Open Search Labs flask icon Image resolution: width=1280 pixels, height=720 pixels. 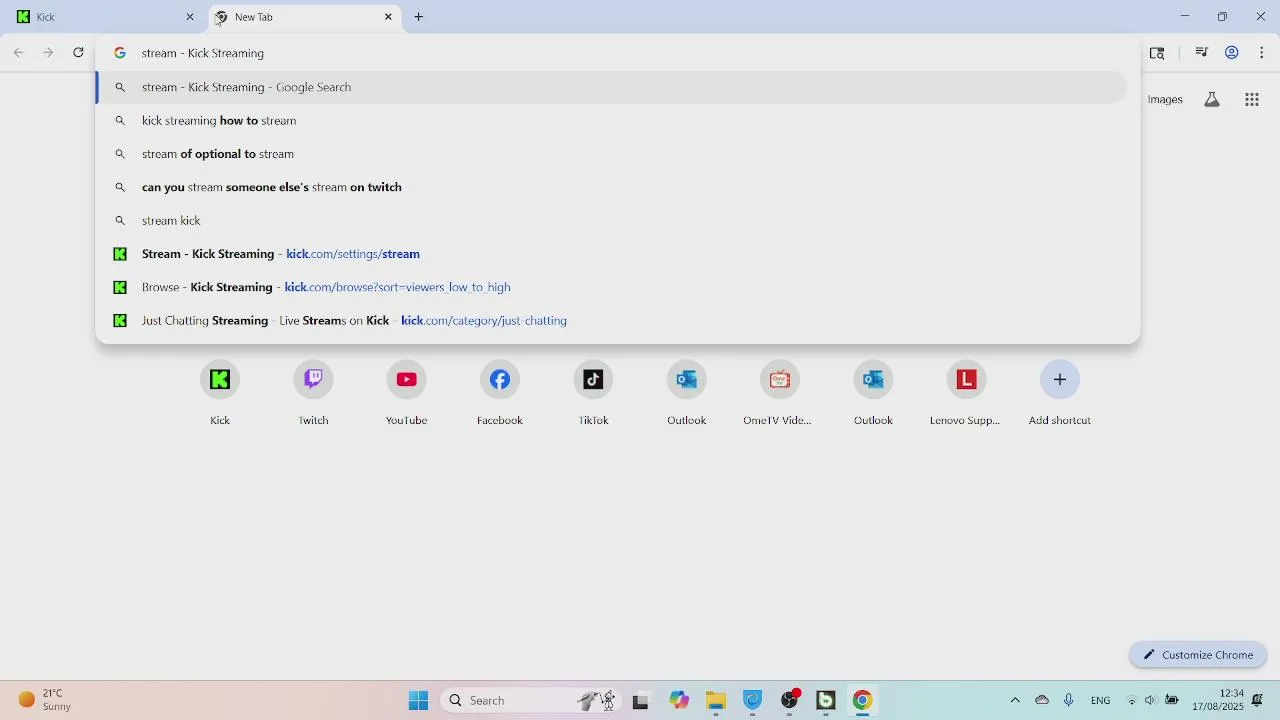click(x=1212, y=99)
